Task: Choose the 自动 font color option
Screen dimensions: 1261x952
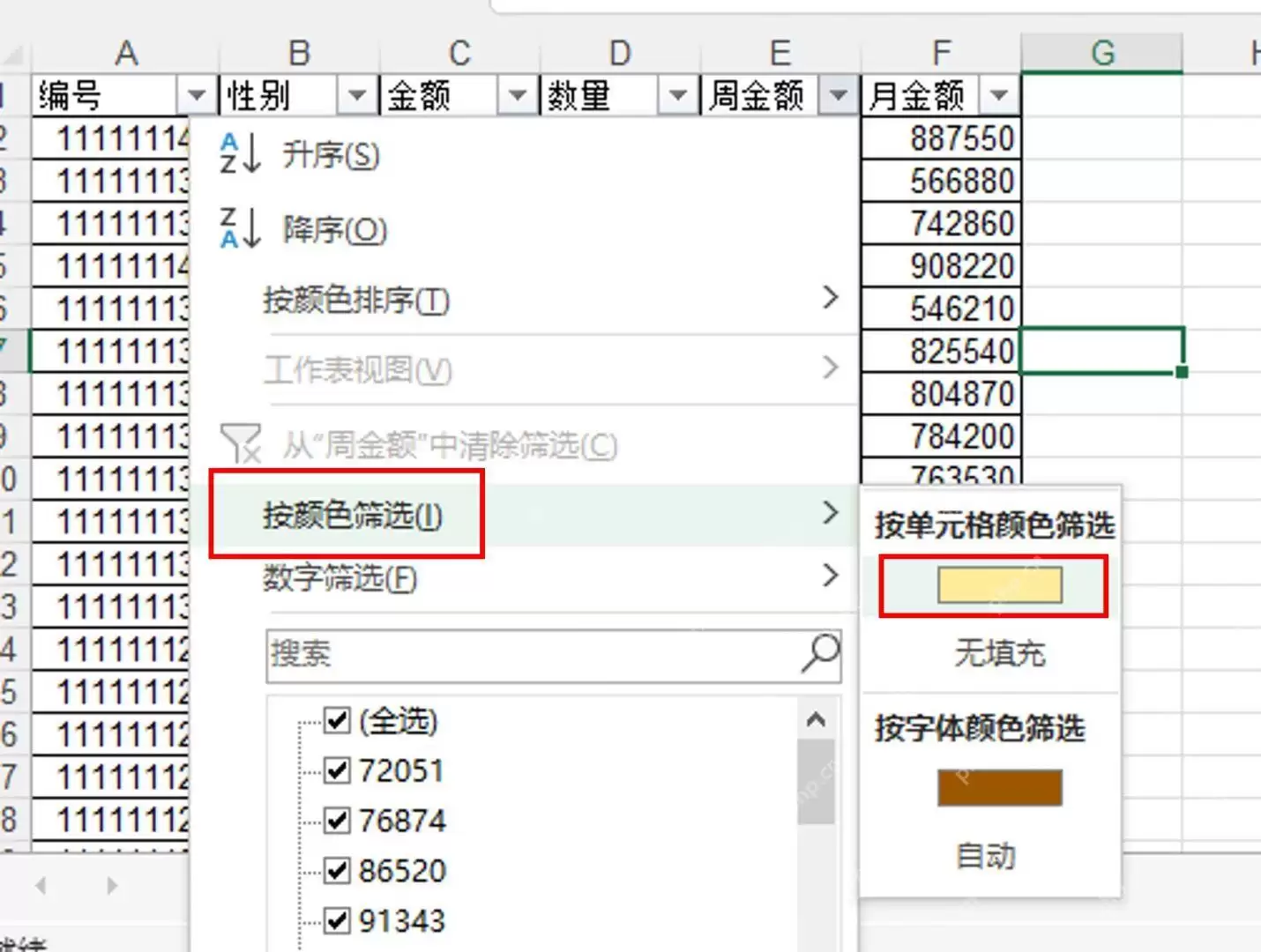Action: (x=986, y=855)
